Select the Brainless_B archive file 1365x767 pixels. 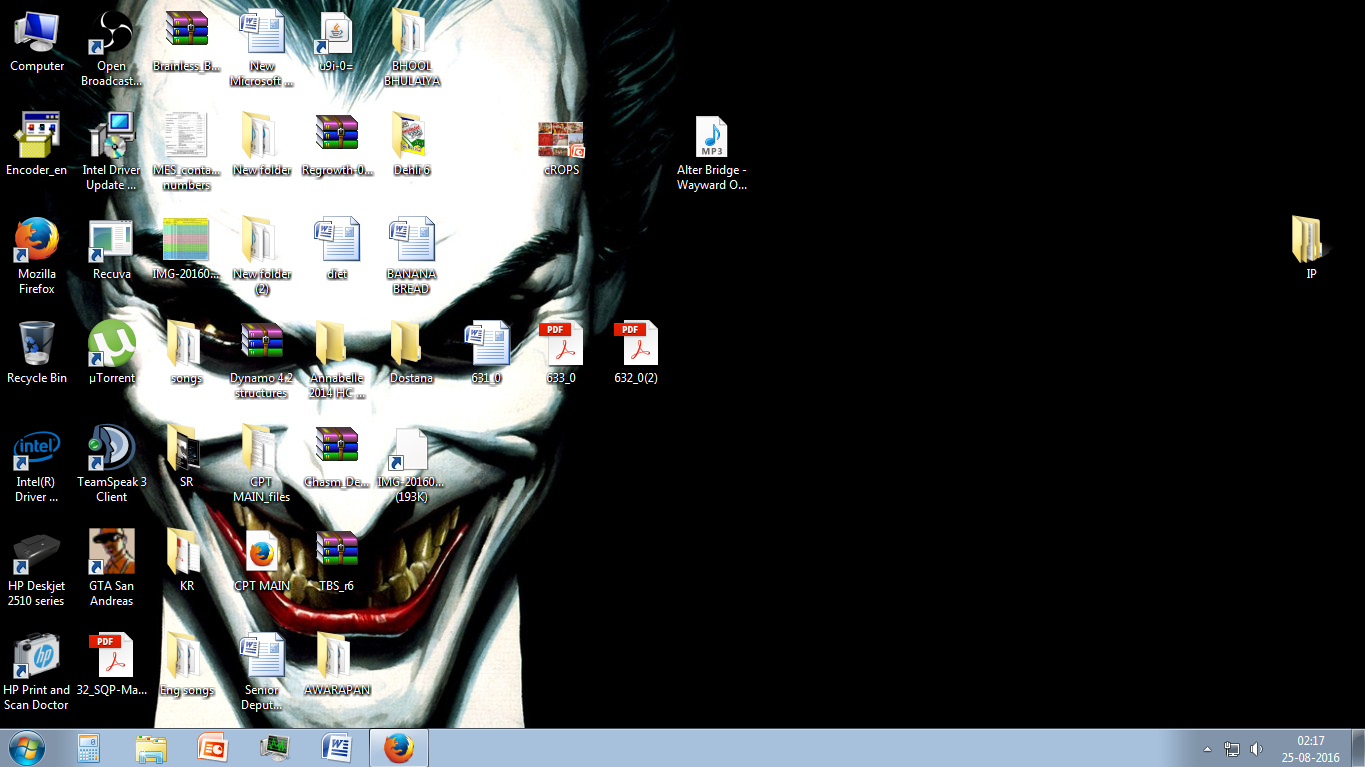[x=187, y=42]
